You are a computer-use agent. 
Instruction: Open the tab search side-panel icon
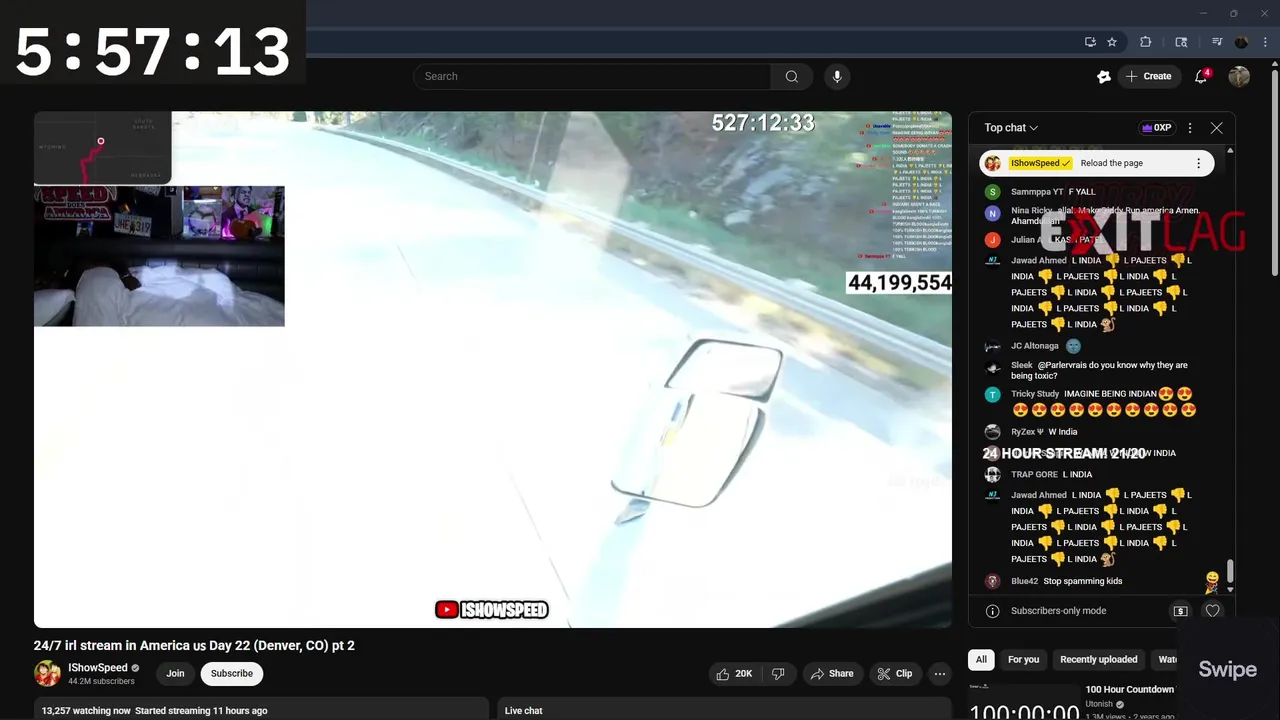click(1181, 42)
